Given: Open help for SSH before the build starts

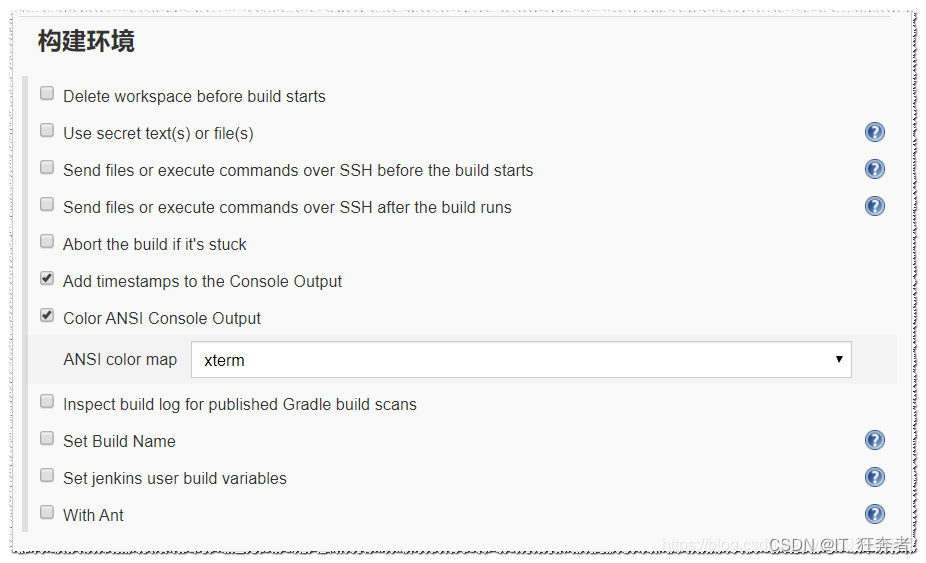Looking at the screenshot, I should click(x=875, y=170).
